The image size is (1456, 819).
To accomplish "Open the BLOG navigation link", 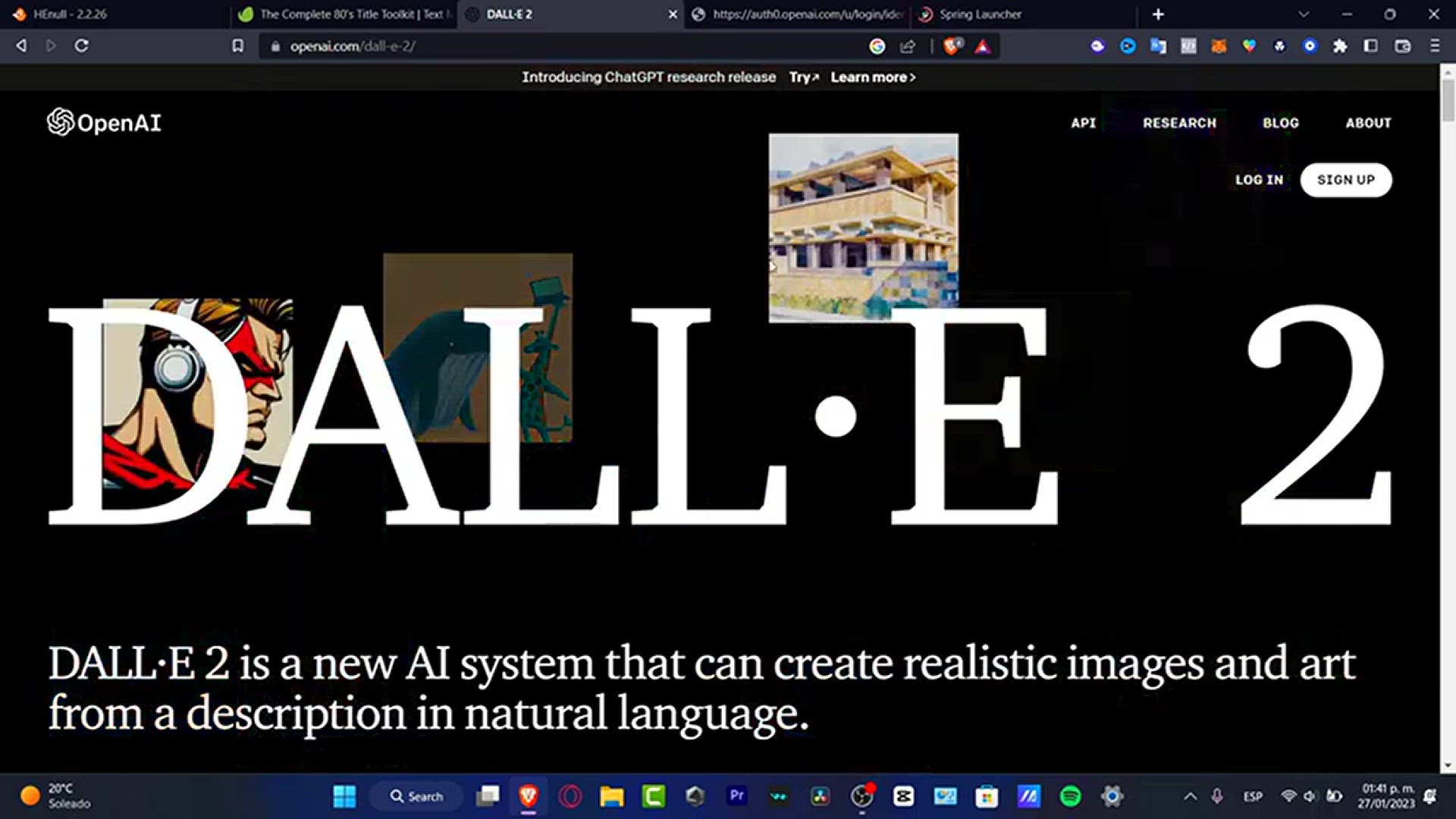I will pos(1281,123).
